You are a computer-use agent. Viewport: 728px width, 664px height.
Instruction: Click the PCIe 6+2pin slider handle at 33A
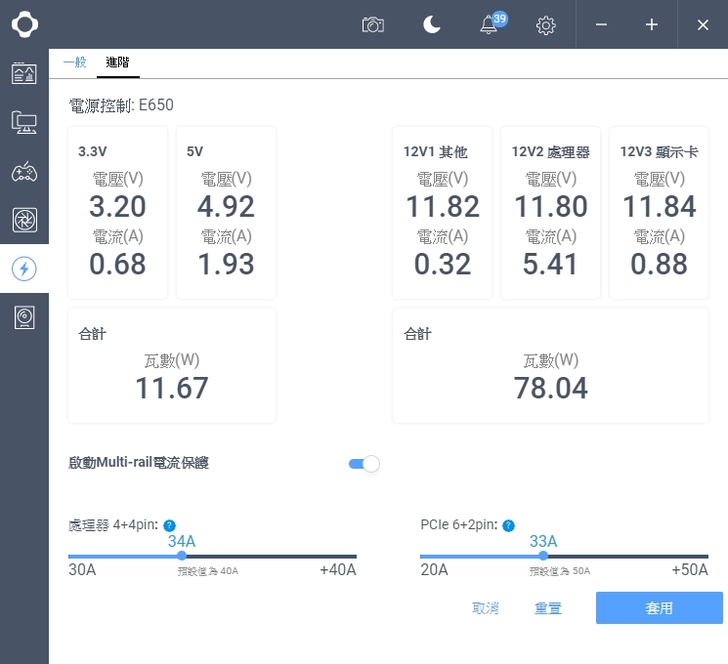543,556
